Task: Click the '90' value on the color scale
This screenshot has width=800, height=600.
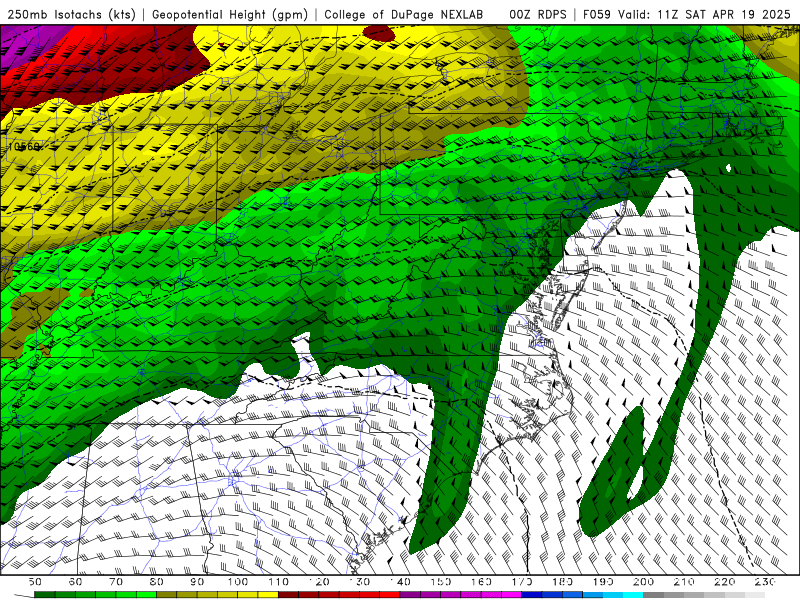Action: pos(197,582)
